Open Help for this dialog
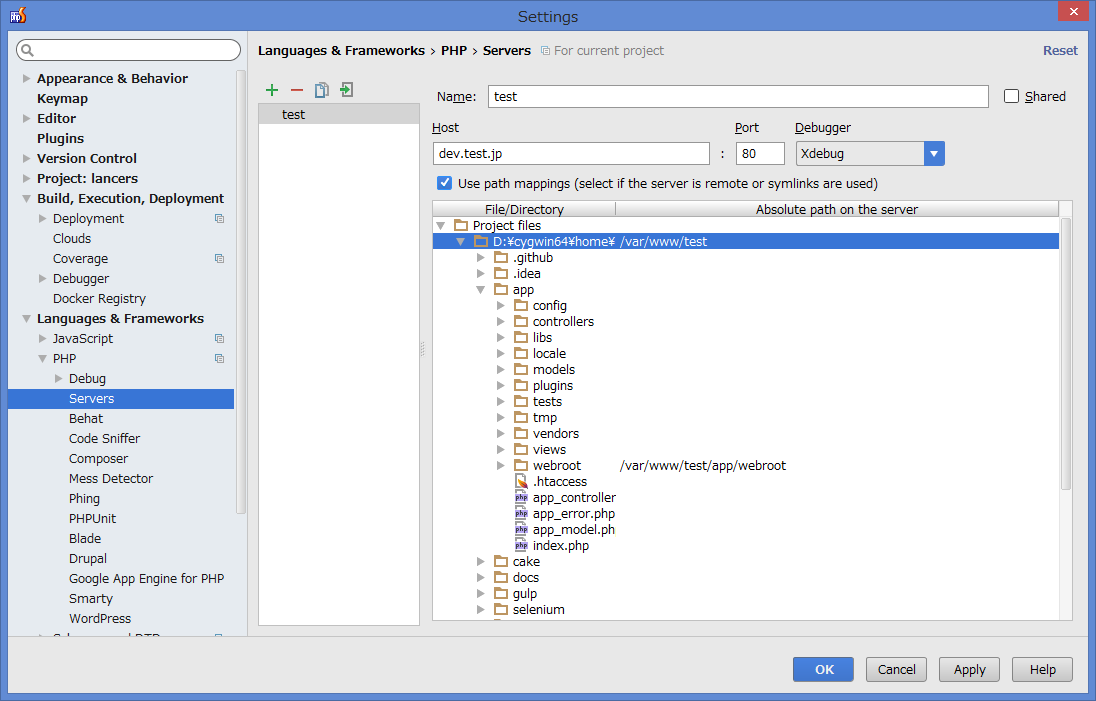This screenshot has width=1096, height=701. pos(1042,670)
